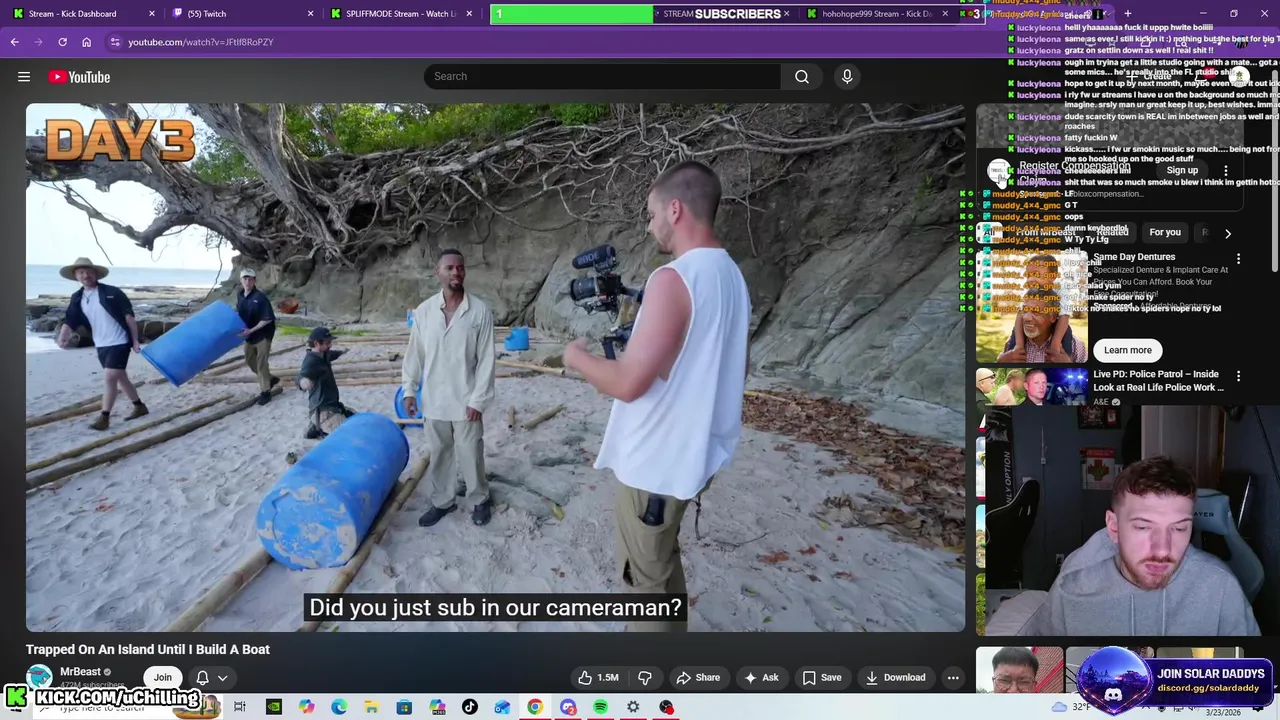1280x720 pixels.
Task: Show more filter chips with right arrow
Action: point(1228,233)
